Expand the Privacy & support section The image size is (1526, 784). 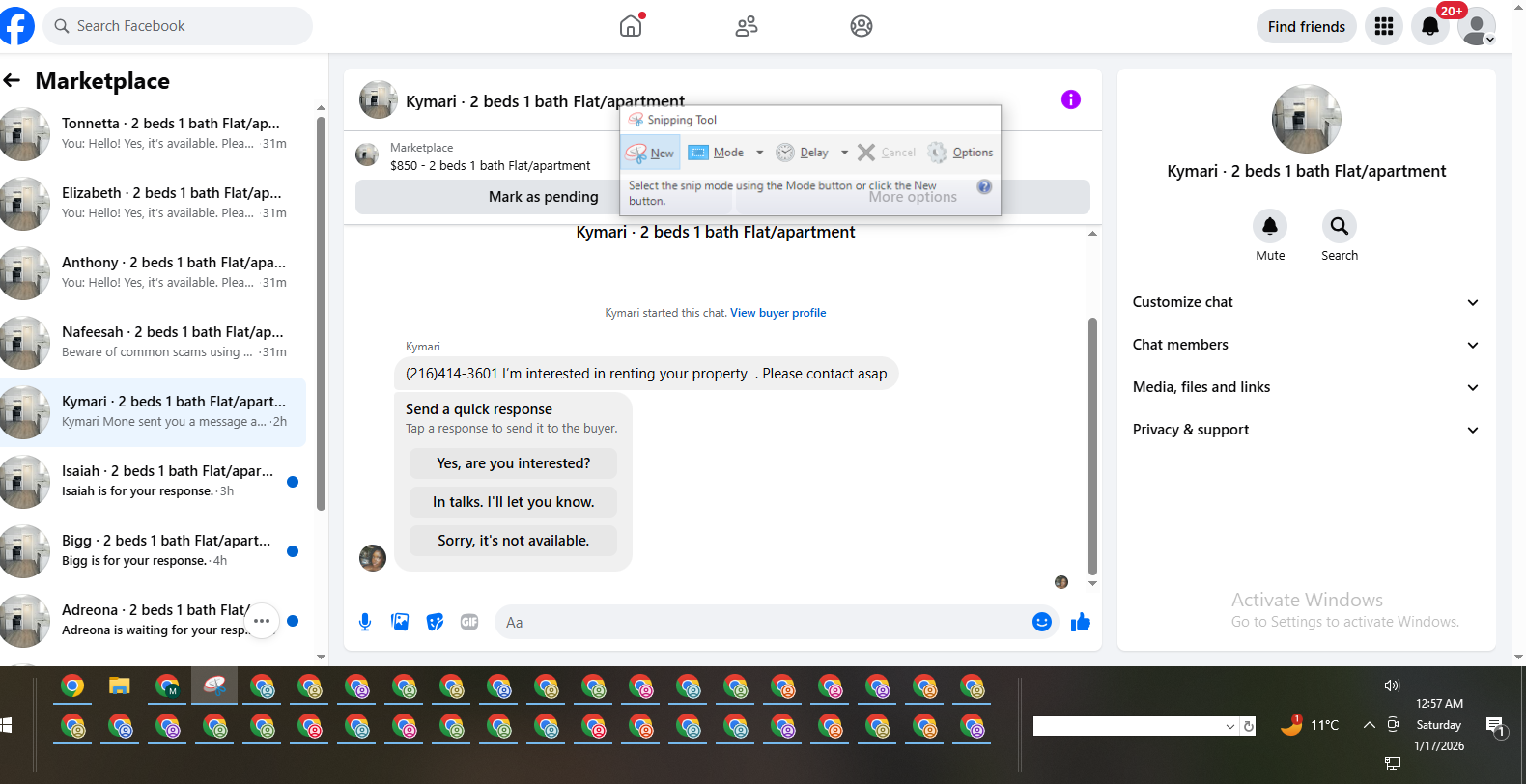1306,430
